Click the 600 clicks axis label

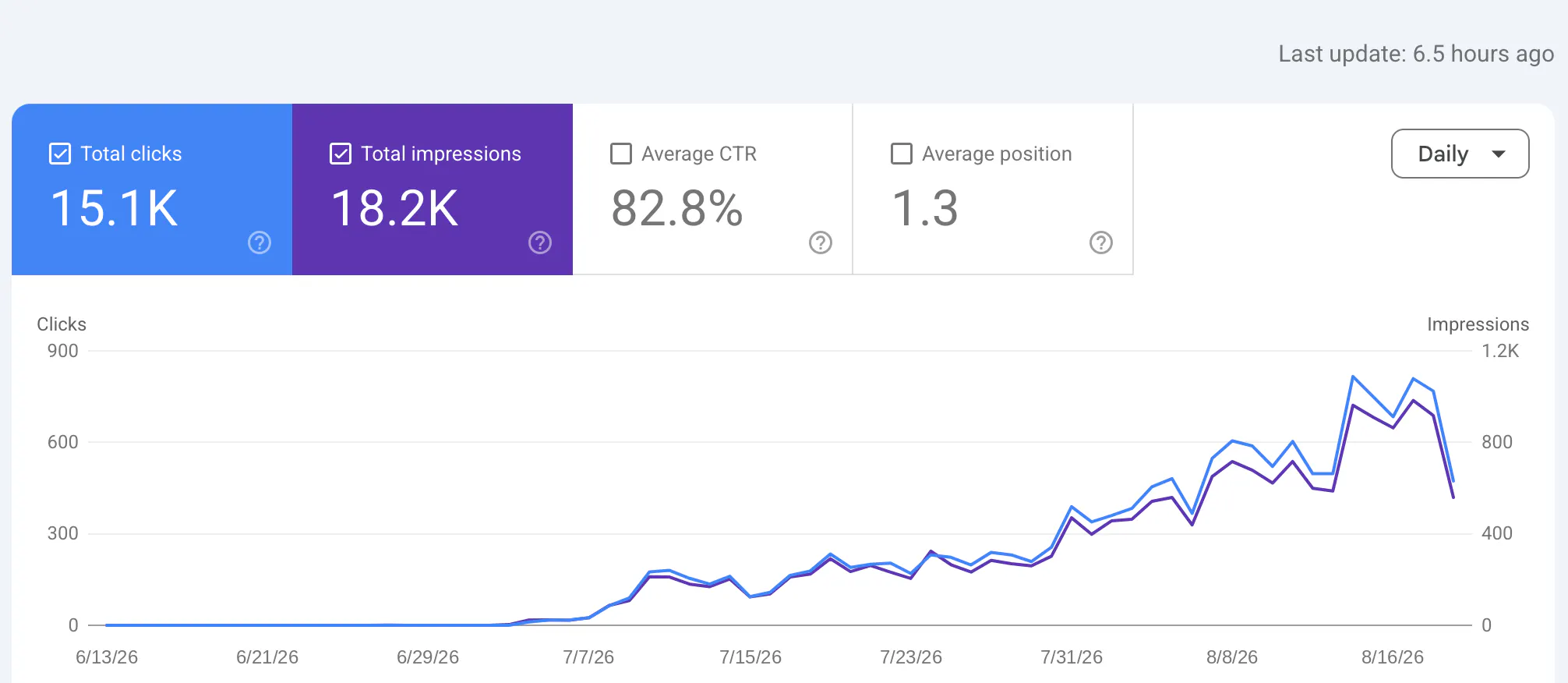(x=62, y=442)
